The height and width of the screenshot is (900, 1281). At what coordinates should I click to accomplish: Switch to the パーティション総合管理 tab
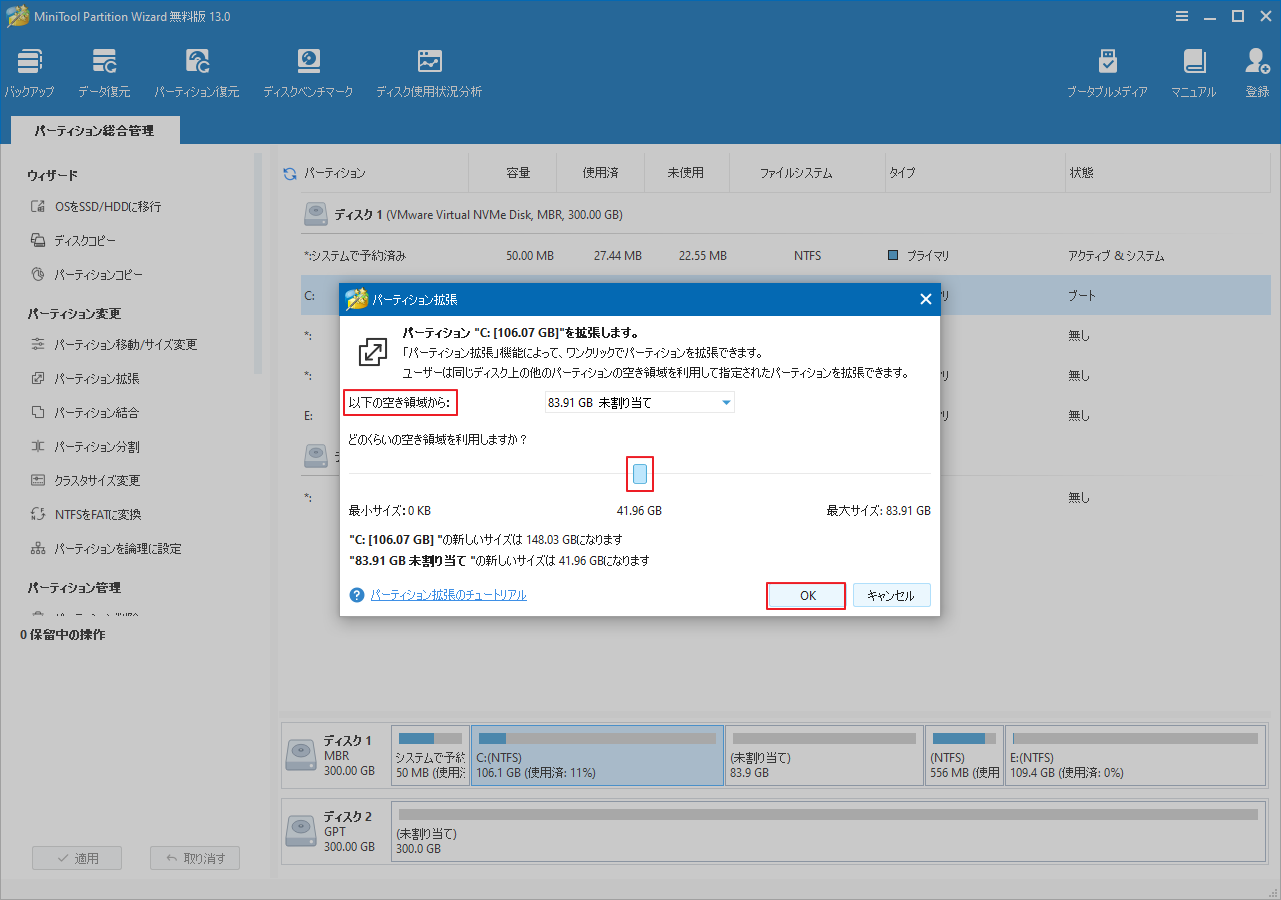point(94,130)
